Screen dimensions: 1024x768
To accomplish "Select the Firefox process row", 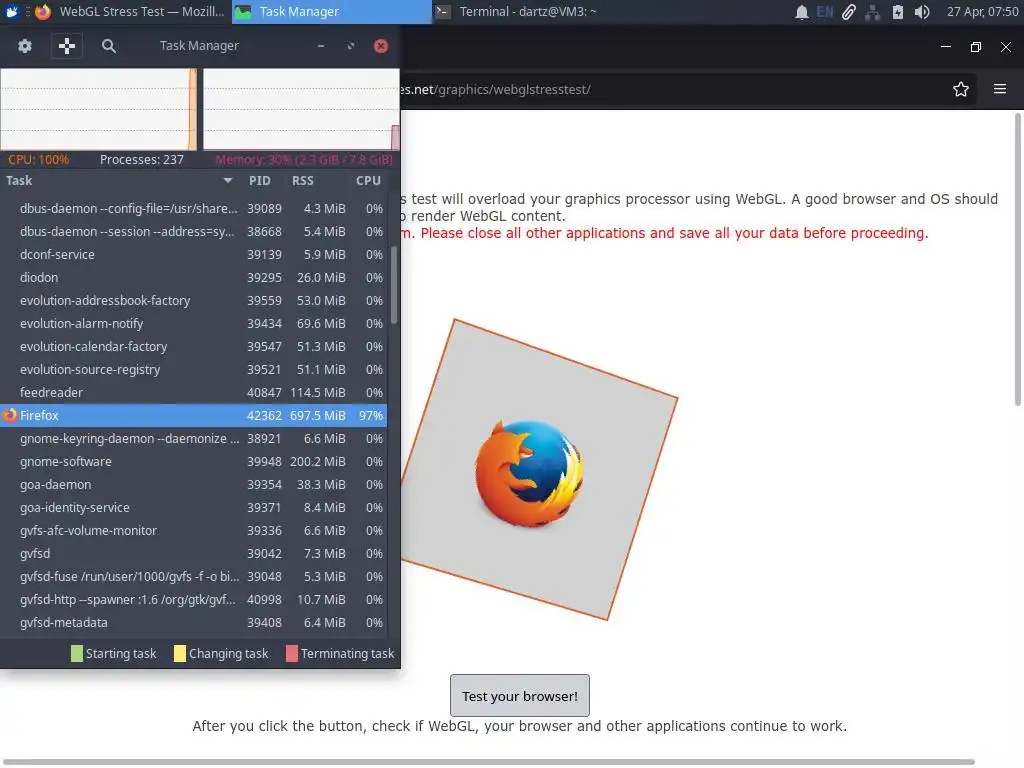I will tap(193, 415).
